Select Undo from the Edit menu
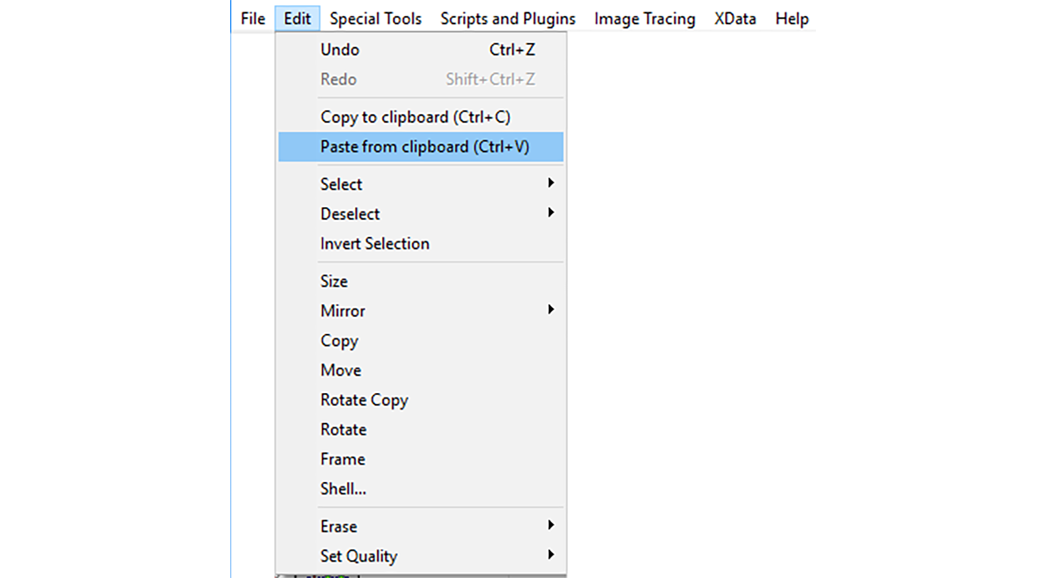The height and width of the screenshot is (578, 1050). point(339,49)
